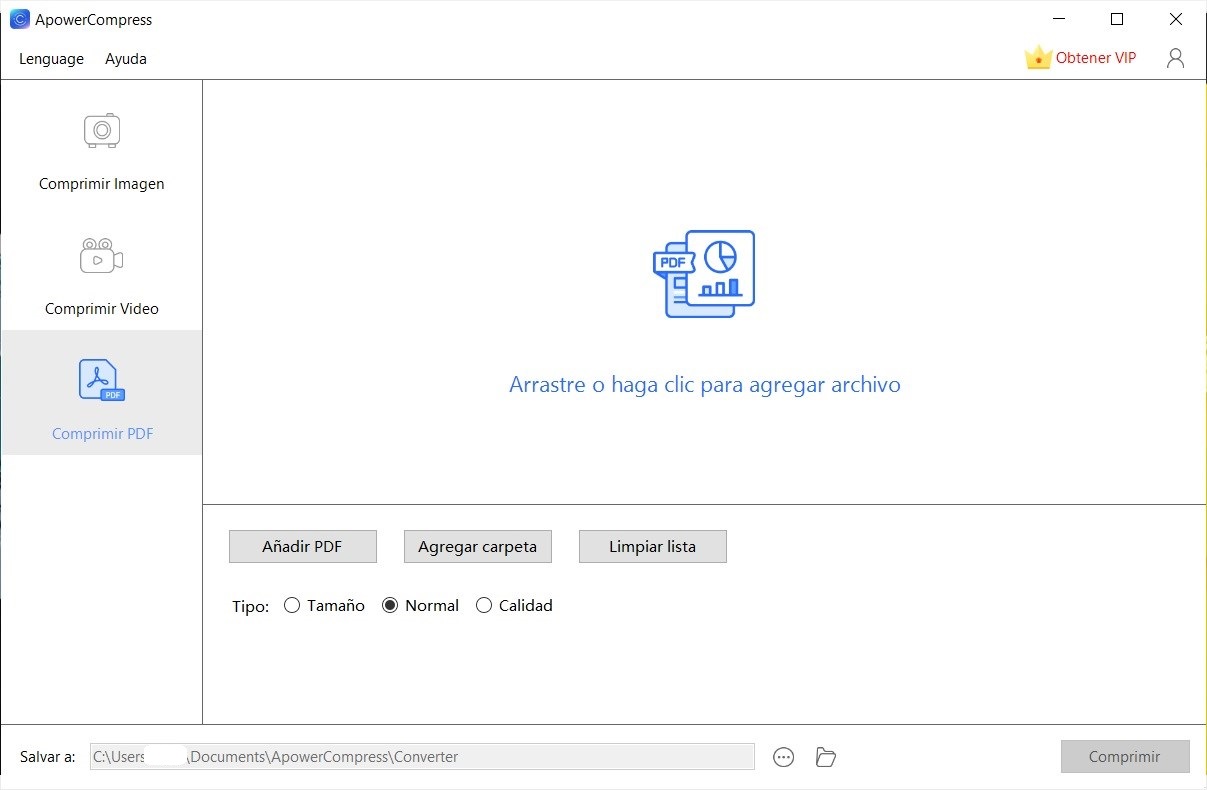Viewport: 1207px width, 790px height.
Task: Click the Obtener VIP link
Action: [1096, 58]
